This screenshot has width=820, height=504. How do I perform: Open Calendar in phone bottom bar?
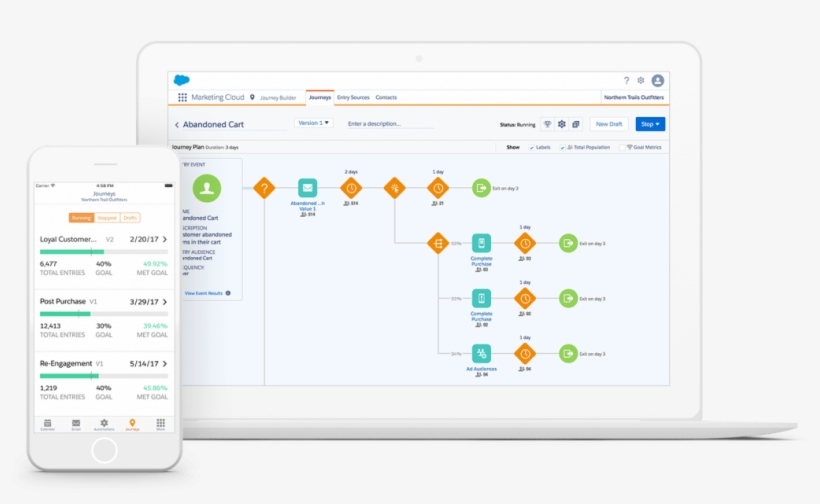[48, 424]
